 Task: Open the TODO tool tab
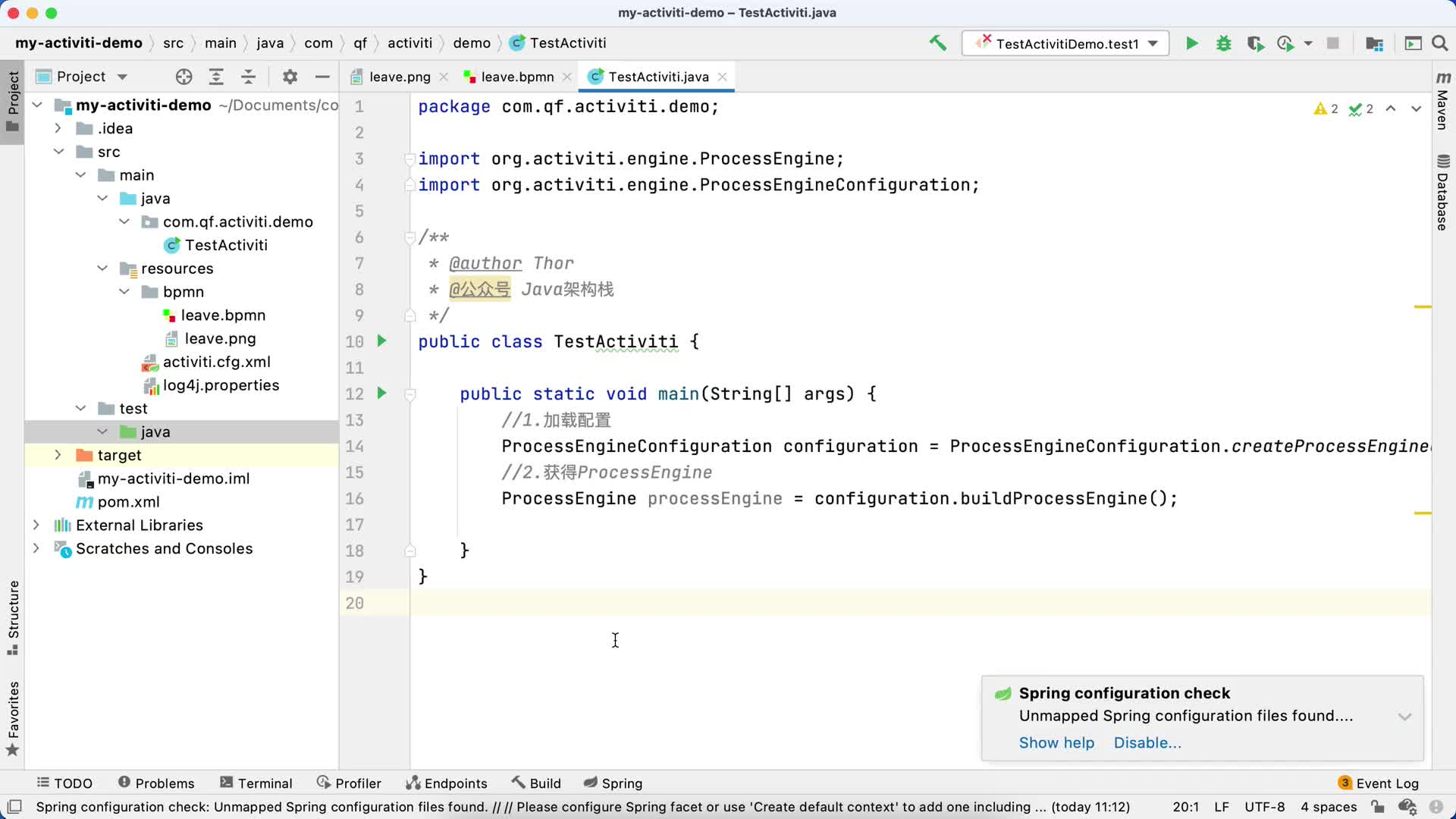[64, 783]
